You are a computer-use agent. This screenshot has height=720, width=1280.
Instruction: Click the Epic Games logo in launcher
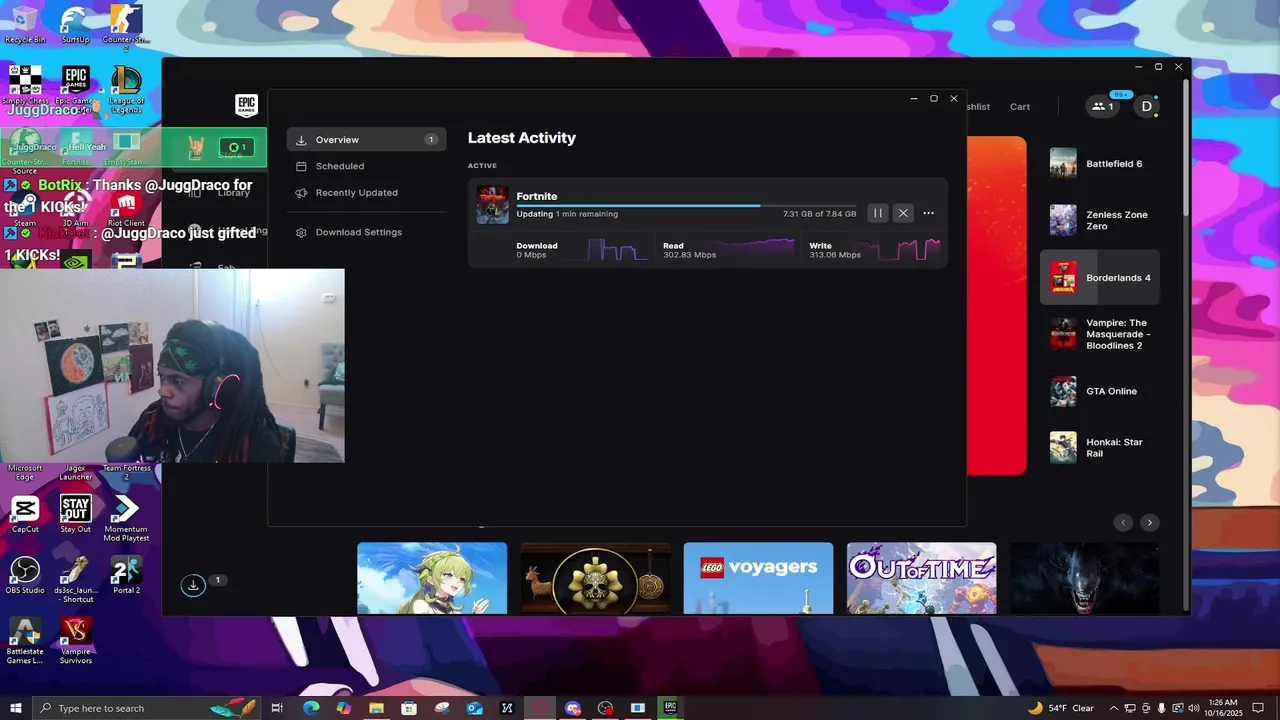246,106
